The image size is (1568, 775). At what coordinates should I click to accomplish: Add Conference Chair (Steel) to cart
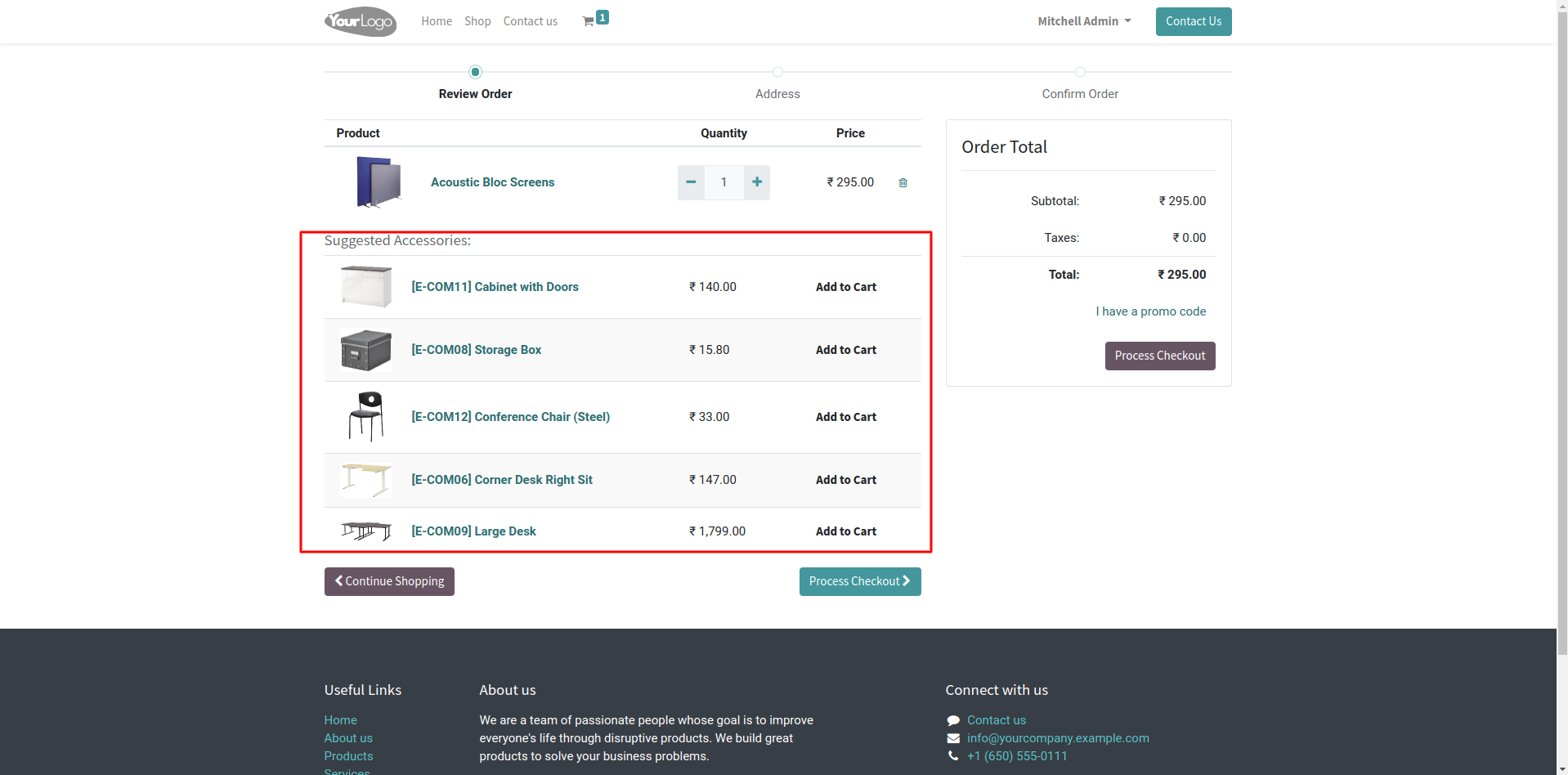846,417
